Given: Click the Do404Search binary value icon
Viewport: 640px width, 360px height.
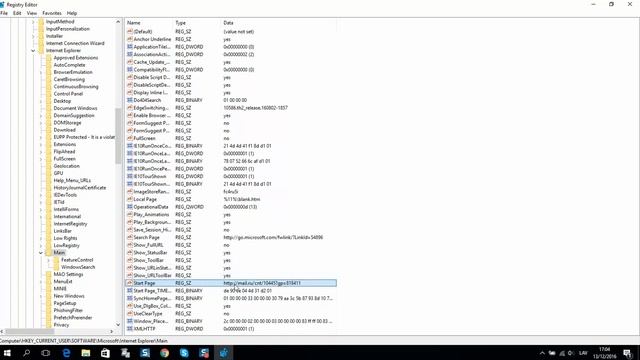Looking at the screenshot, I should [x=130, y=100].
